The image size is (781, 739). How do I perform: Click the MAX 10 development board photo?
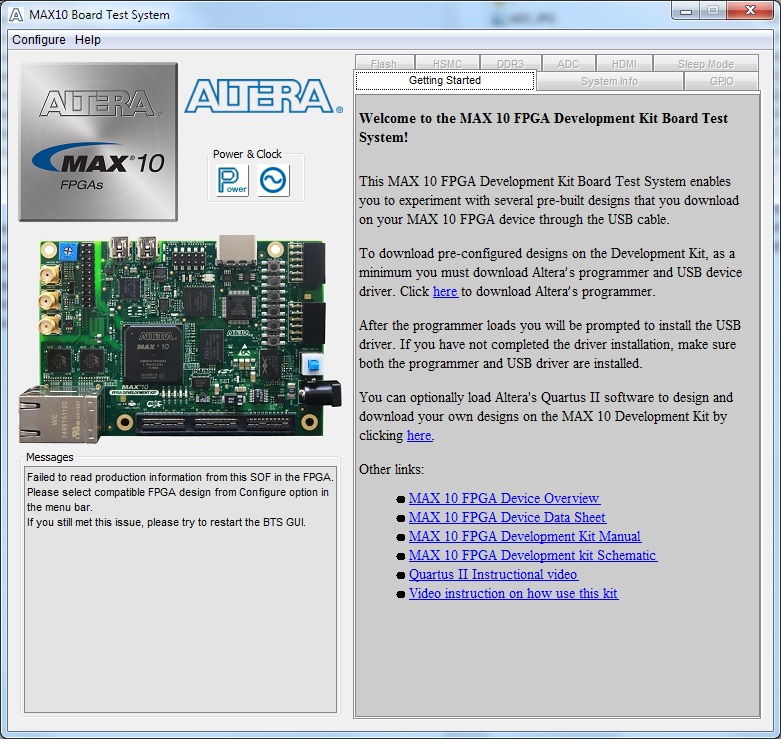(x=180, y=339)
